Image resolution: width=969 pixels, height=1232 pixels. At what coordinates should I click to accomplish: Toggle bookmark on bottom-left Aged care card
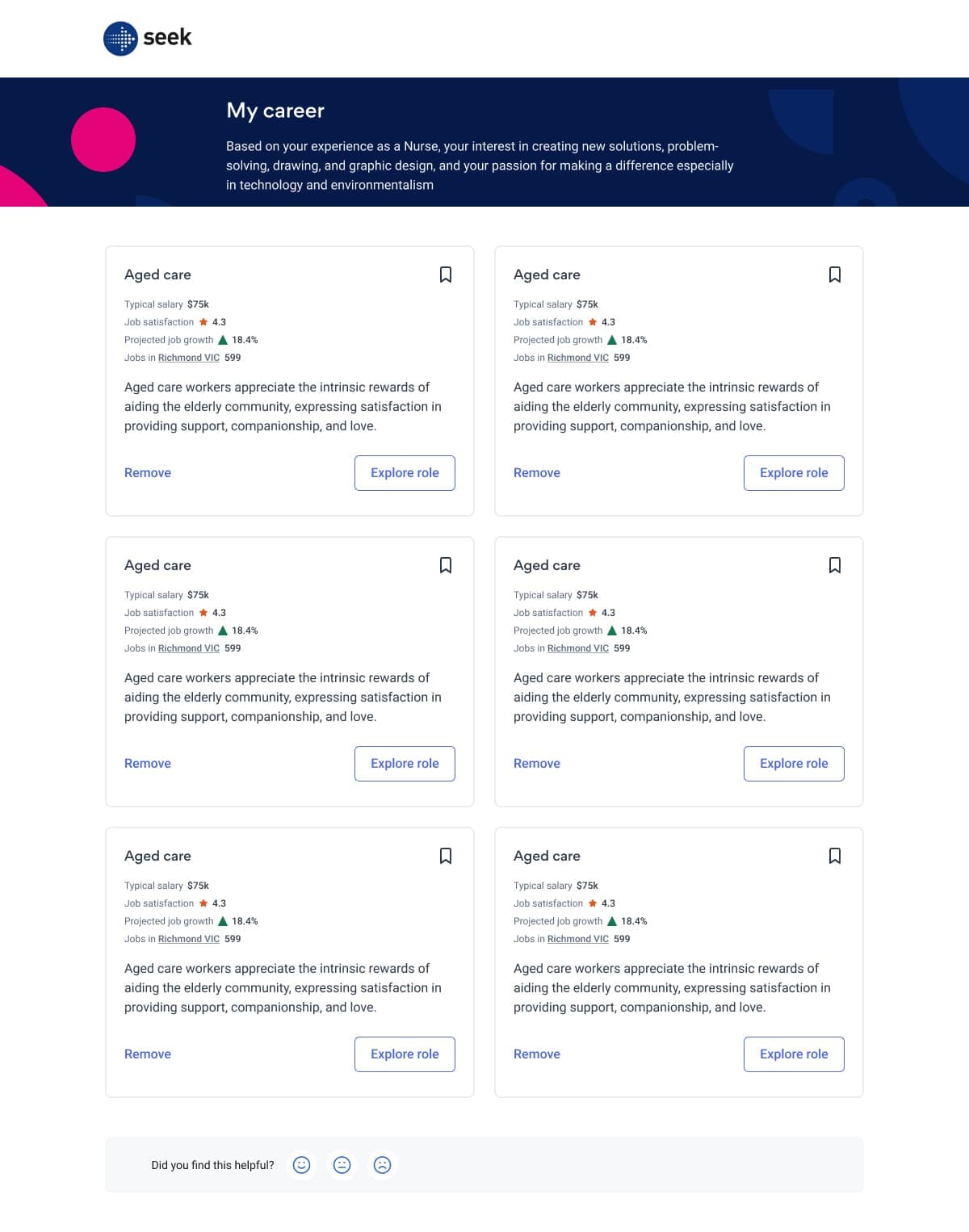click(445, 856)
